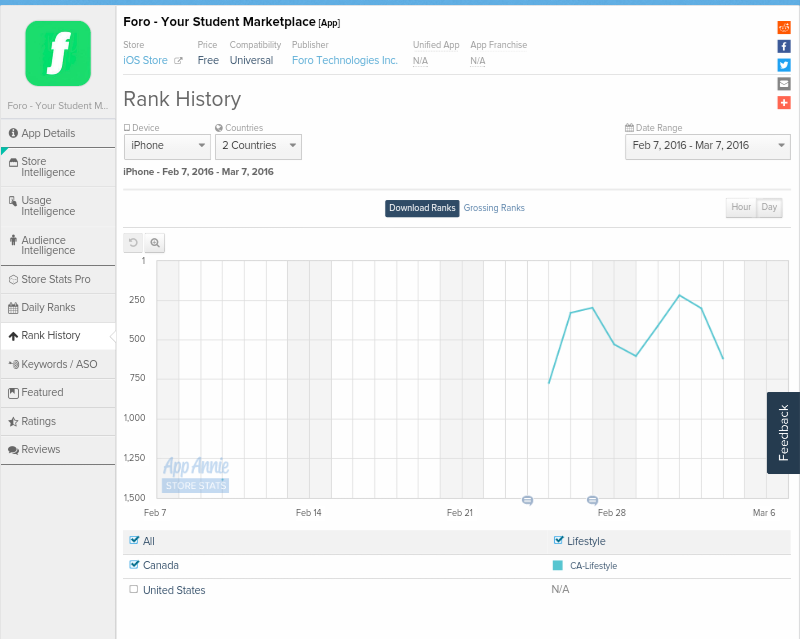Share the page on Reddit
This screenshot has height=639, width=800.
[x=784, y=28]
